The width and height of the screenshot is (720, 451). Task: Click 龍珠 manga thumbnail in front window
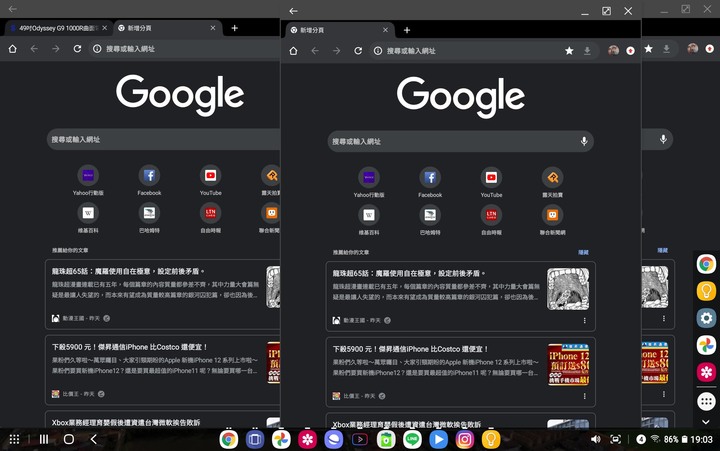[x=568, y=289]
